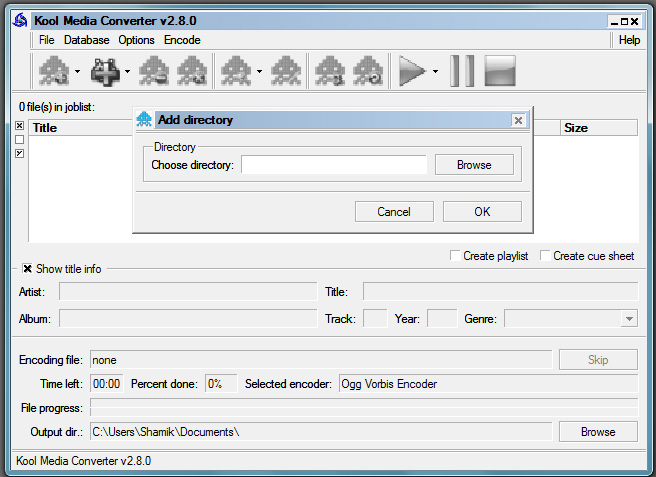Screen dimensions: 656x477
Task: Click the Ogg Vorbis Encoder text
Action: coord(389,384)
